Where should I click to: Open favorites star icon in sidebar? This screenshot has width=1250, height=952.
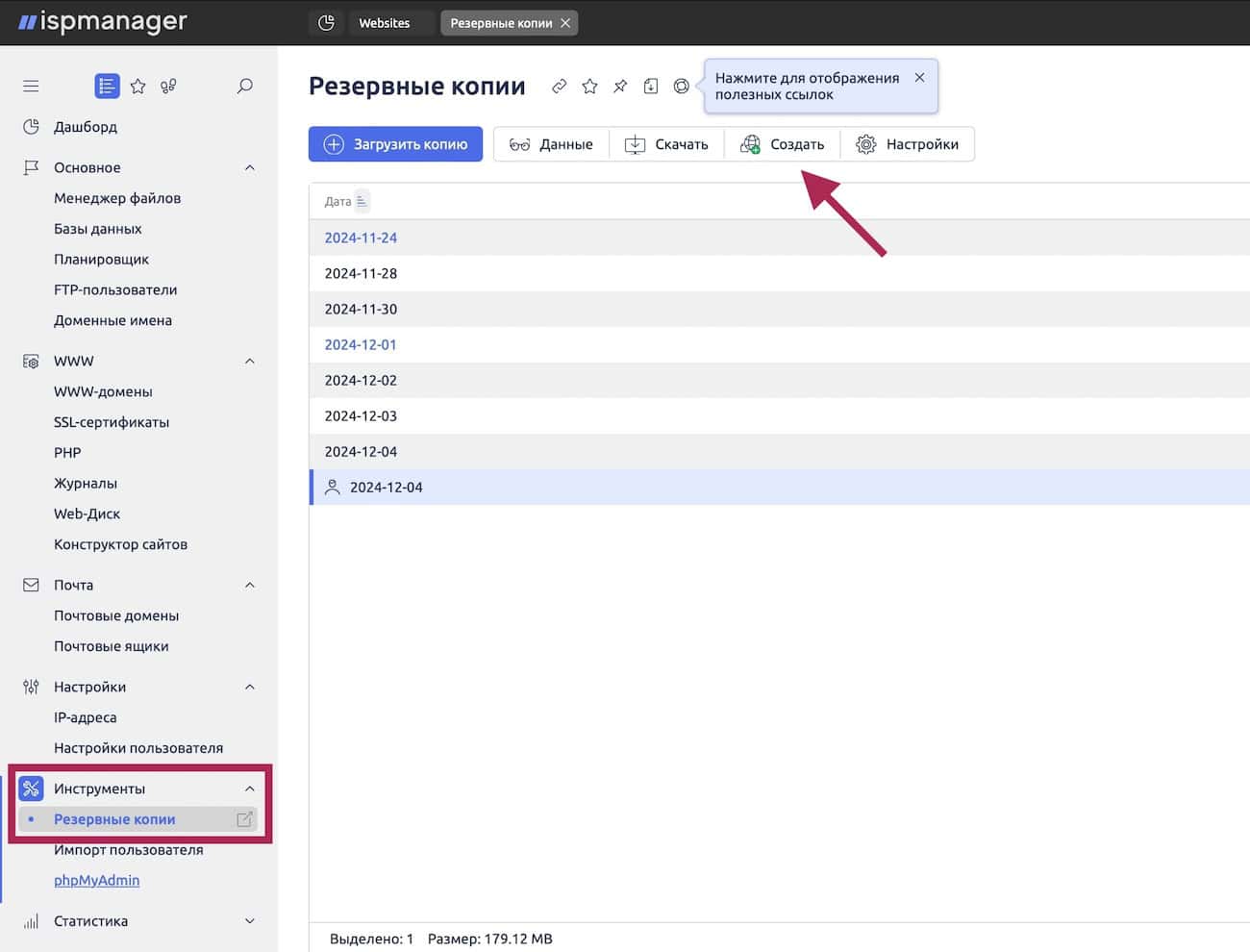[138, 87]
